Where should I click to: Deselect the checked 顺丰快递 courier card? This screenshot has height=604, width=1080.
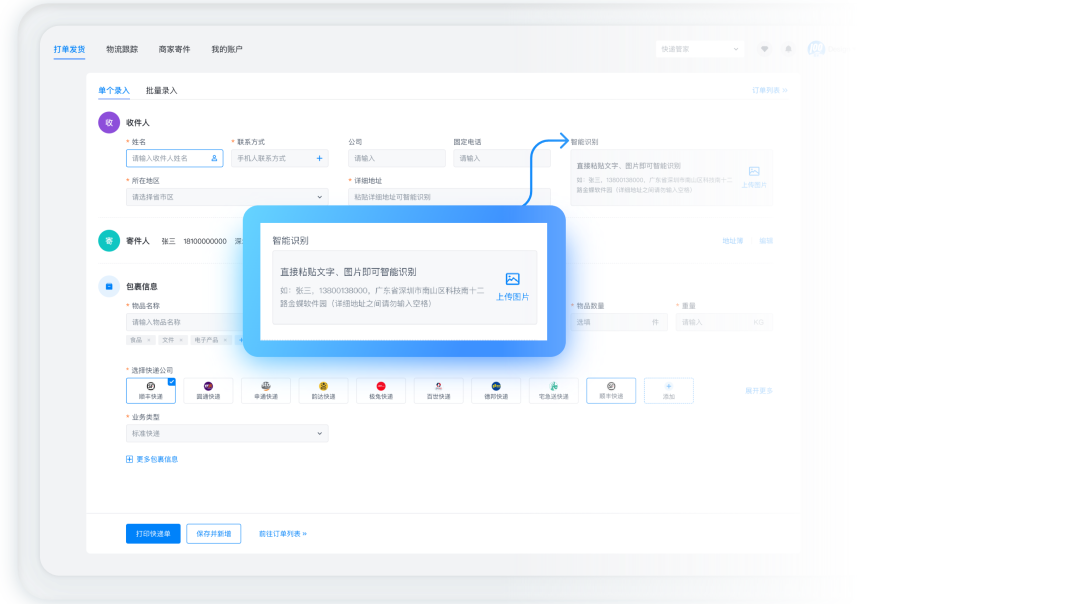[x=151, y=390]
